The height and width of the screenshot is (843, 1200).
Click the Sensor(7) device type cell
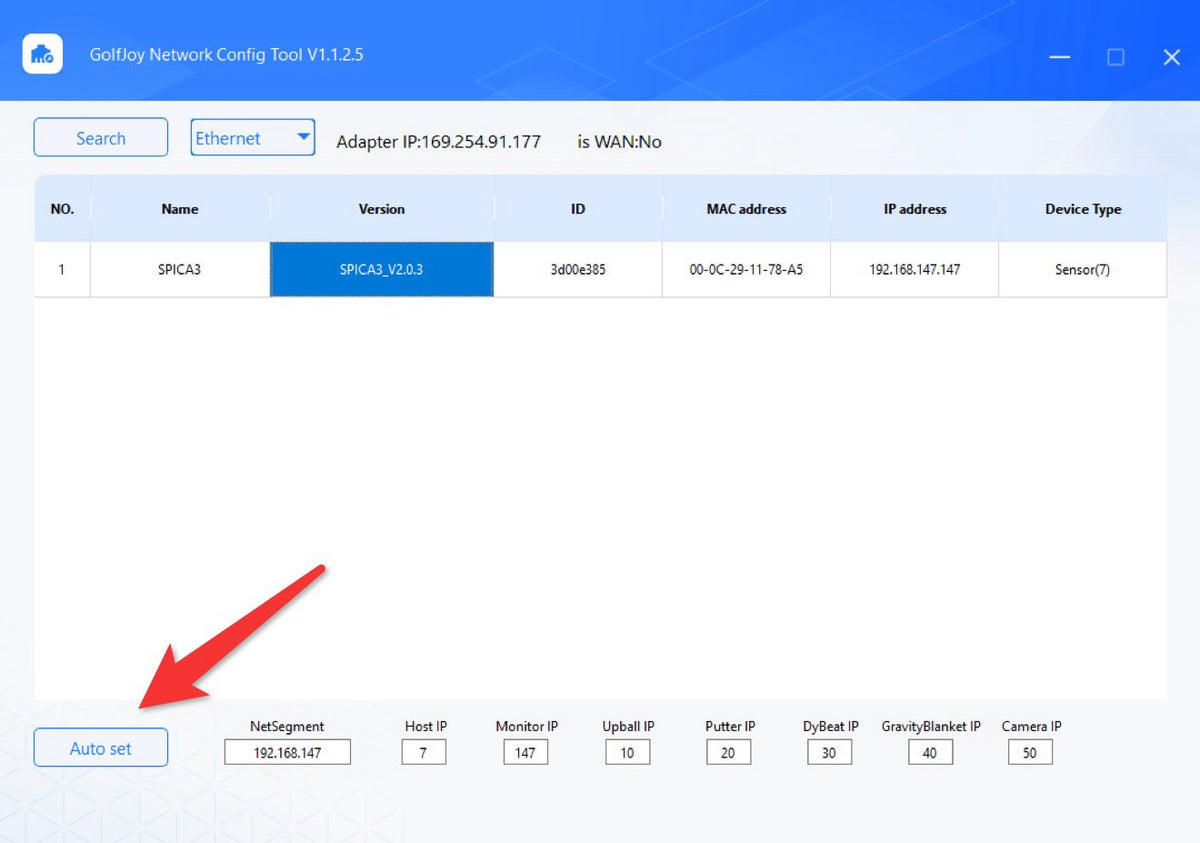(1083, 269)
